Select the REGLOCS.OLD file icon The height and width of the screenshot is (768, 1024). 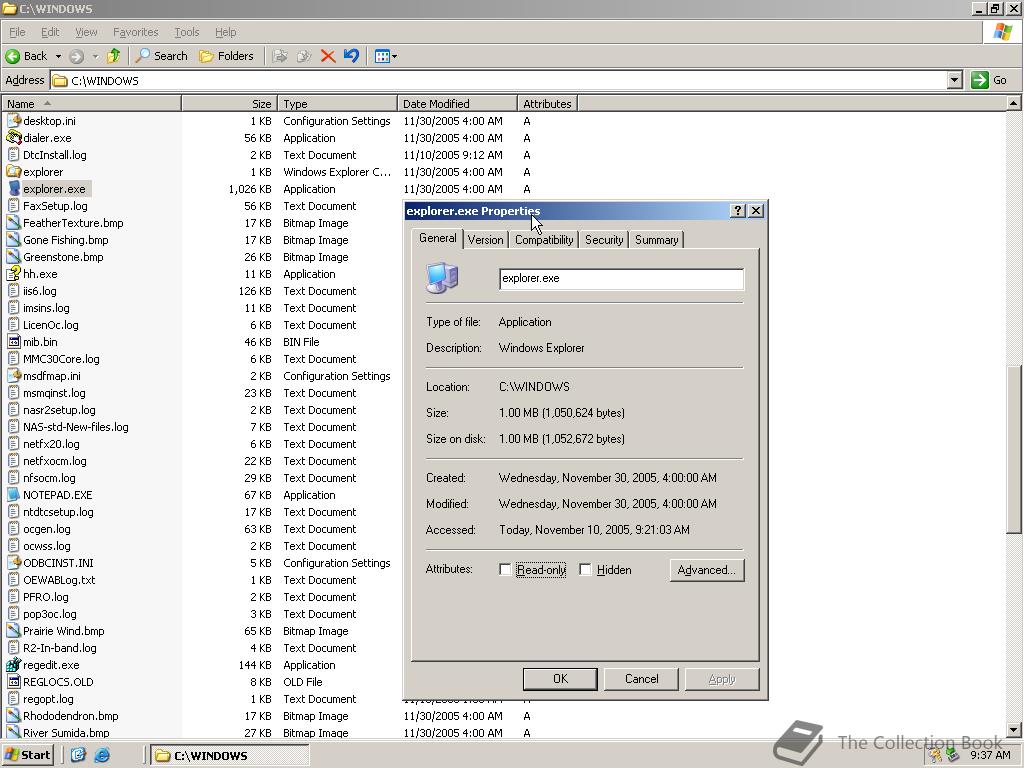coord(13,682)
